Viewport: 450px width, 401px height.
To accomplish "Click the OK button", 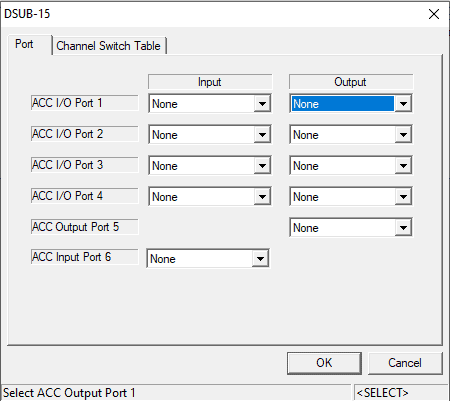I will [324, 363].
